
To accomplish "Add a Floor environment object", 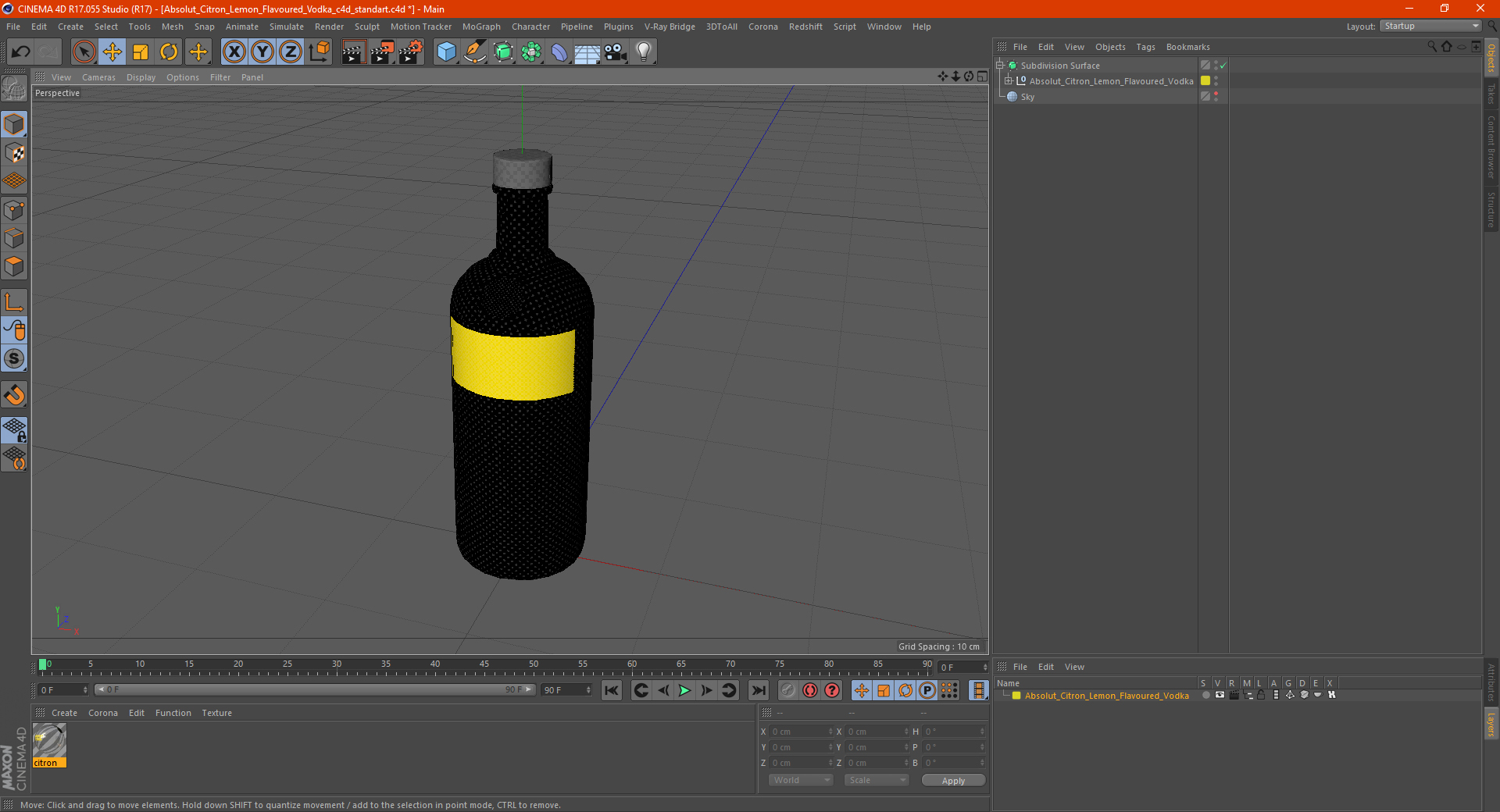I will [587, 52].
